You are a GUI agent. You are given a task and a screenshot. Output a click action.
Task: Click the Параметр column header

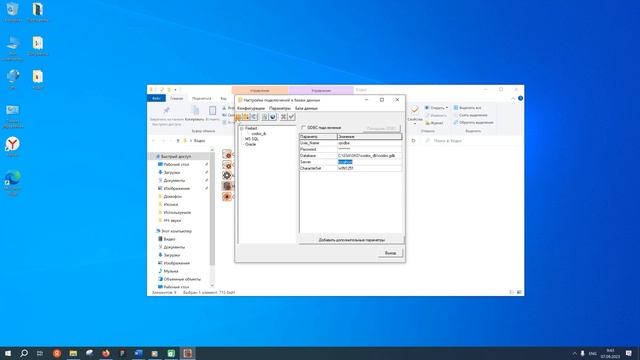318,137
